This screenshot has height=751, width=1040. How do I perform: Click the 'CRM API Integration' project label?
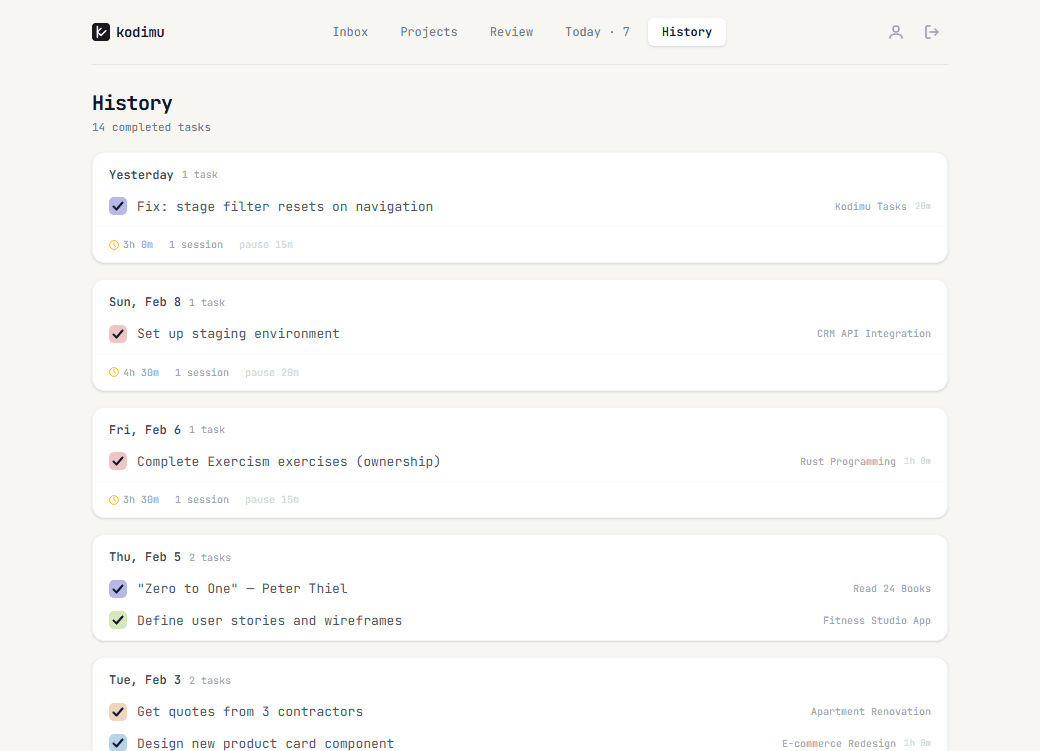[x=873, y=333]
